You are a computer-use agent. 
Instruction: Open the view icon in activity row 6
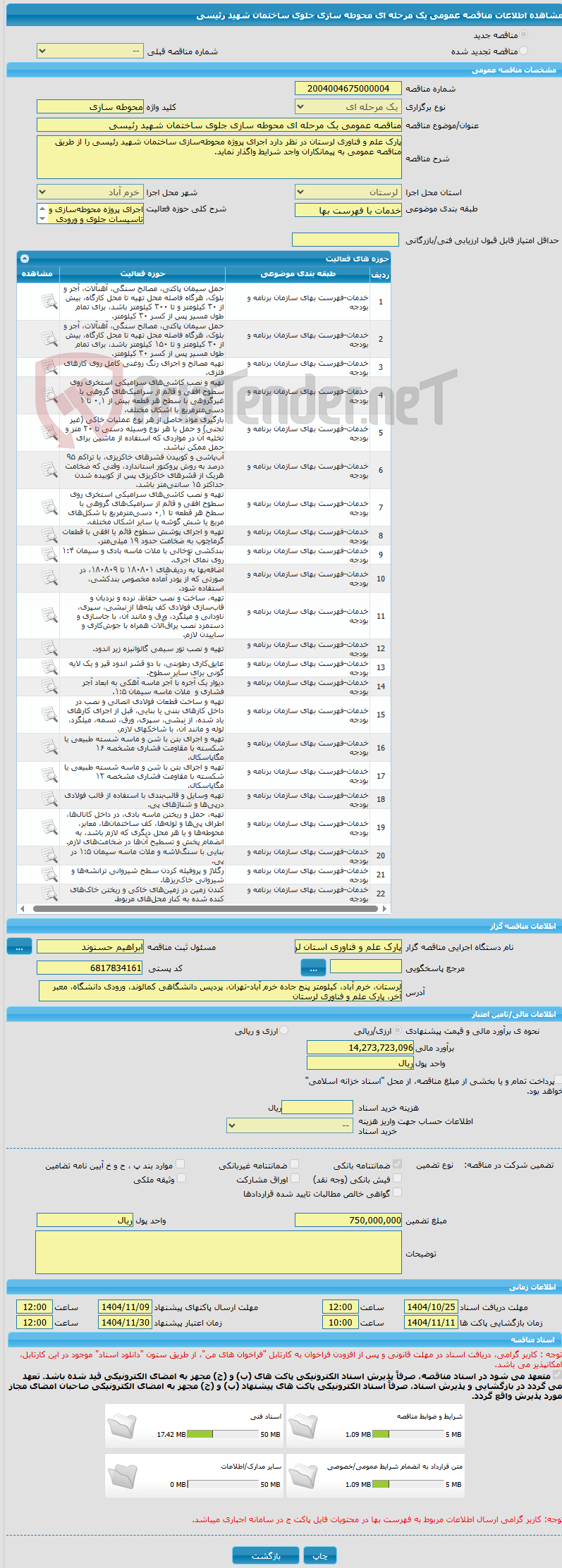[x=49, y=470]
